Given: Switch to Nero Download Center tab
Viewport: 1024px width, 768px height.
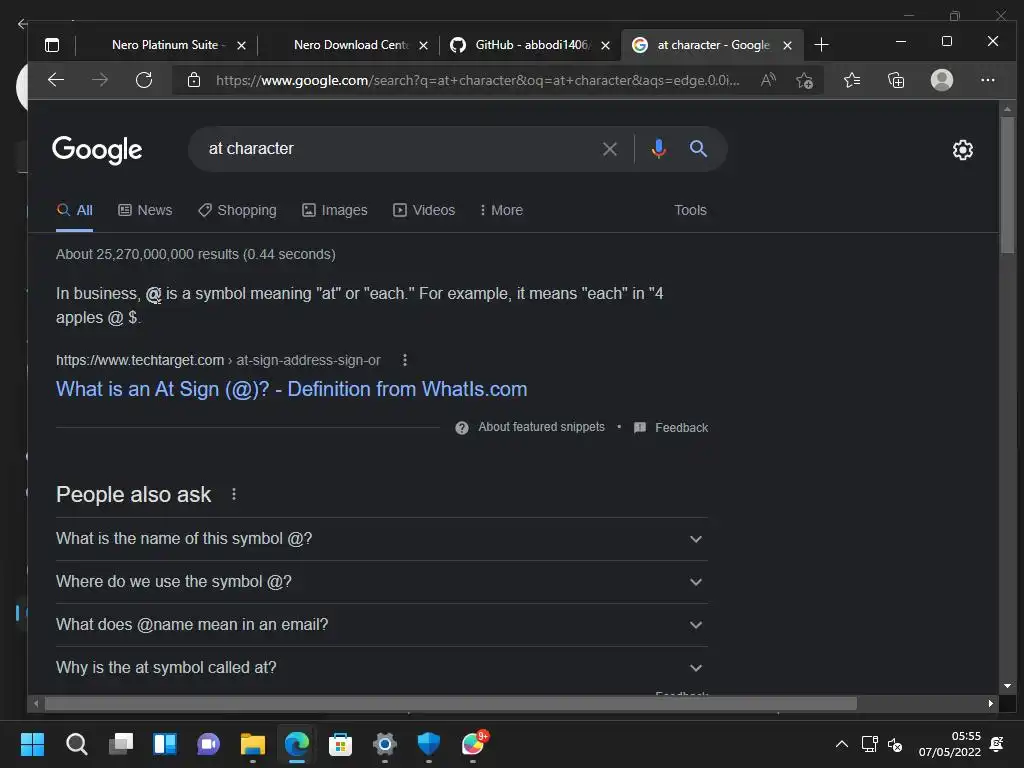Looking at the screenshot, I should point(351,45).
